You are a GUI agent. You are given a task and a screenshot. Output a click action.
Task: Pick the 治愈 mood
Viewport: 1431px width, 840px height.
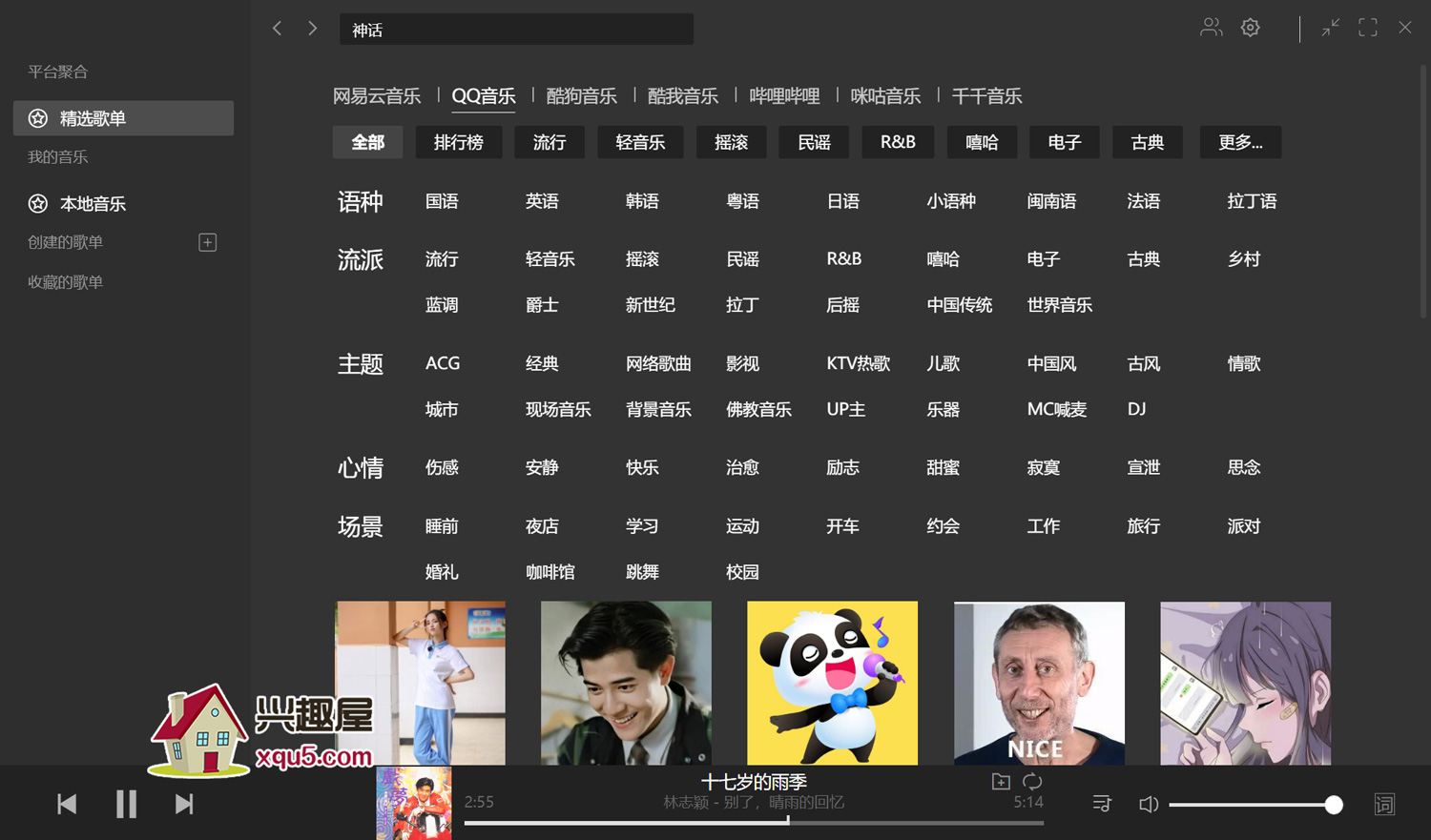[x=742, y=467]
